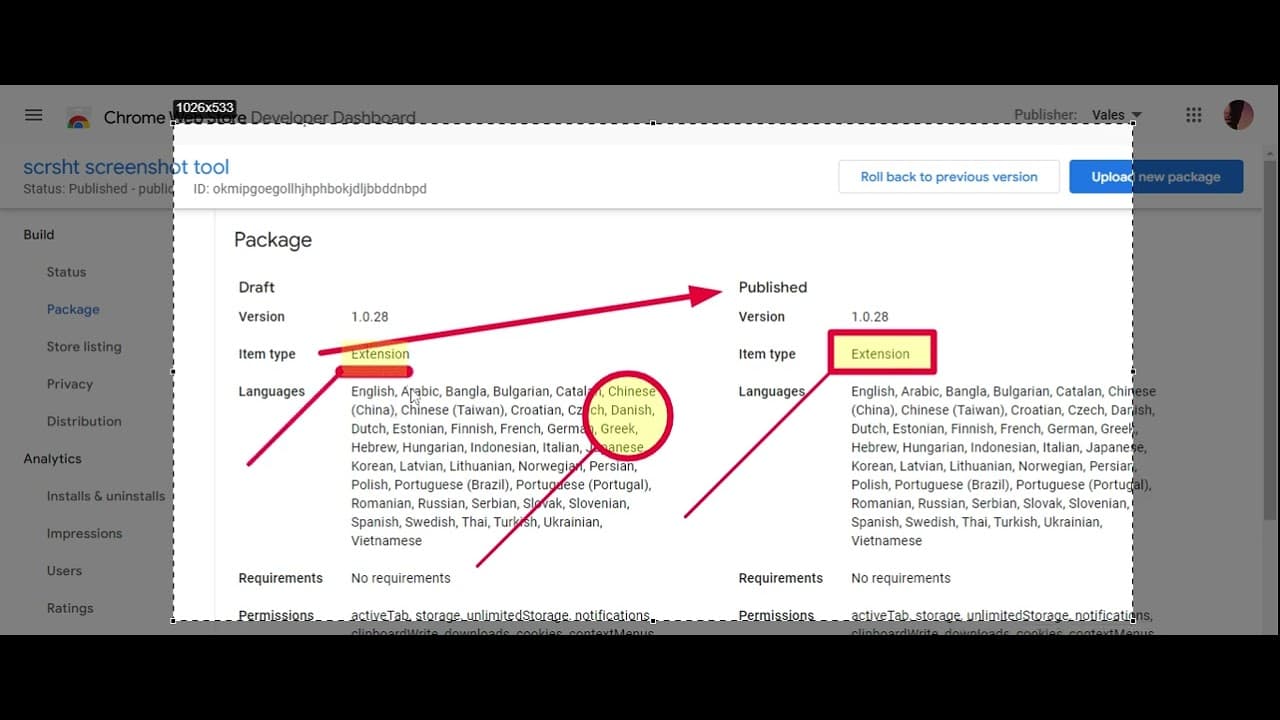Click Published item type Extension
Image resolution: width=1280 pixels, height=720 pixels.
coord(880,354)
